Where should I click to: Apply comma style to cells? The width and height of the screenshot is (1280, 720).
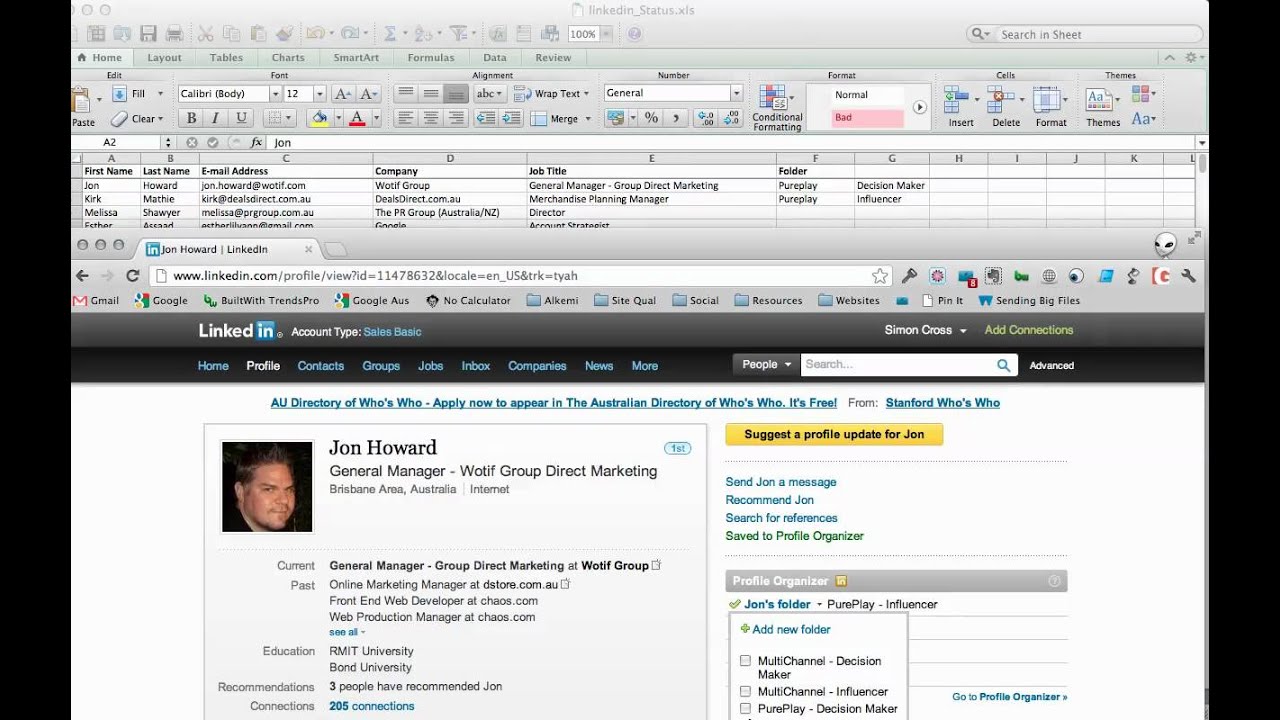coord(676,118)
